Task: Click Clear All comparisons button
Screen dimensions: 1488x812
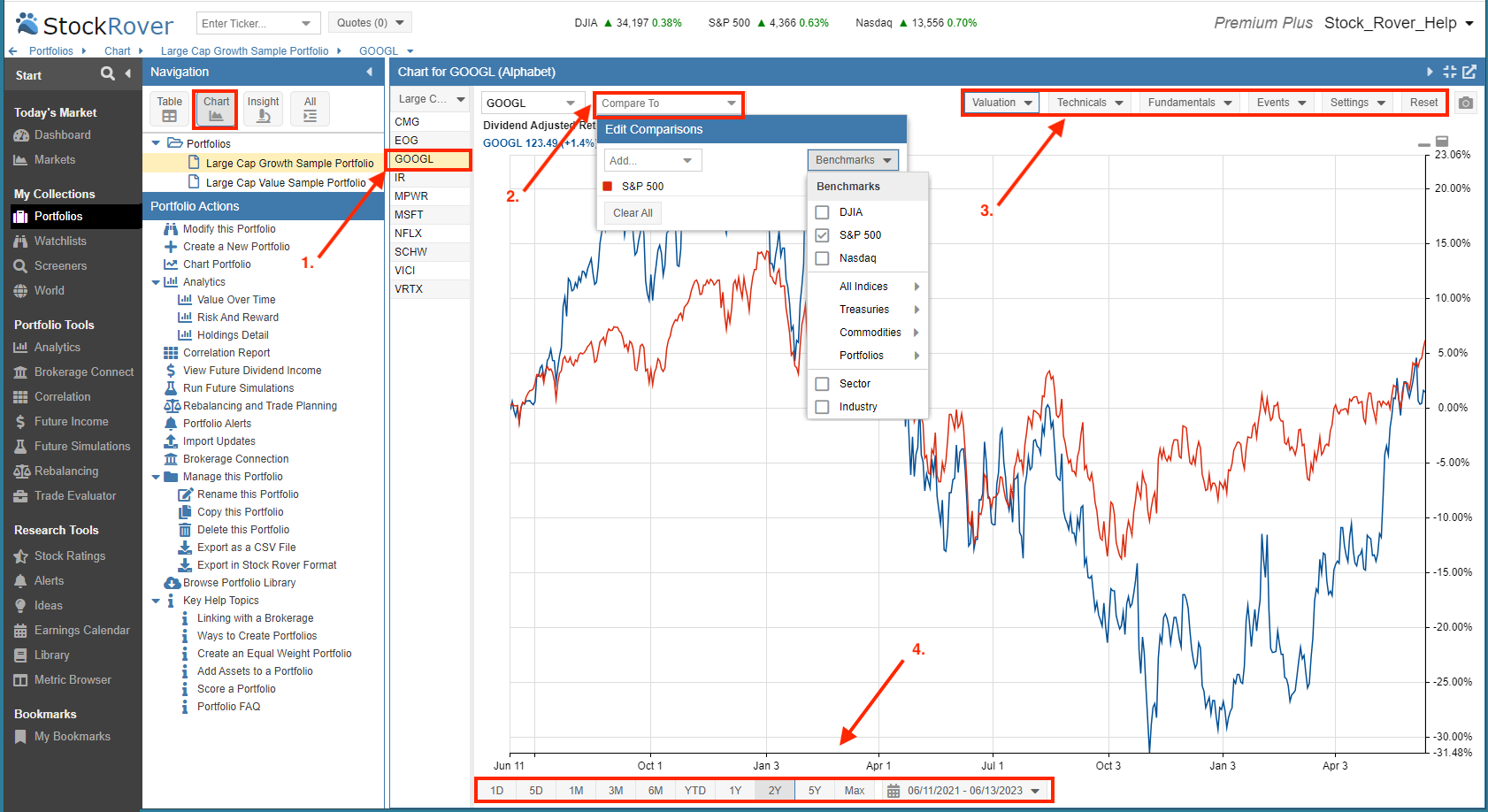Action: click(633, 213)
